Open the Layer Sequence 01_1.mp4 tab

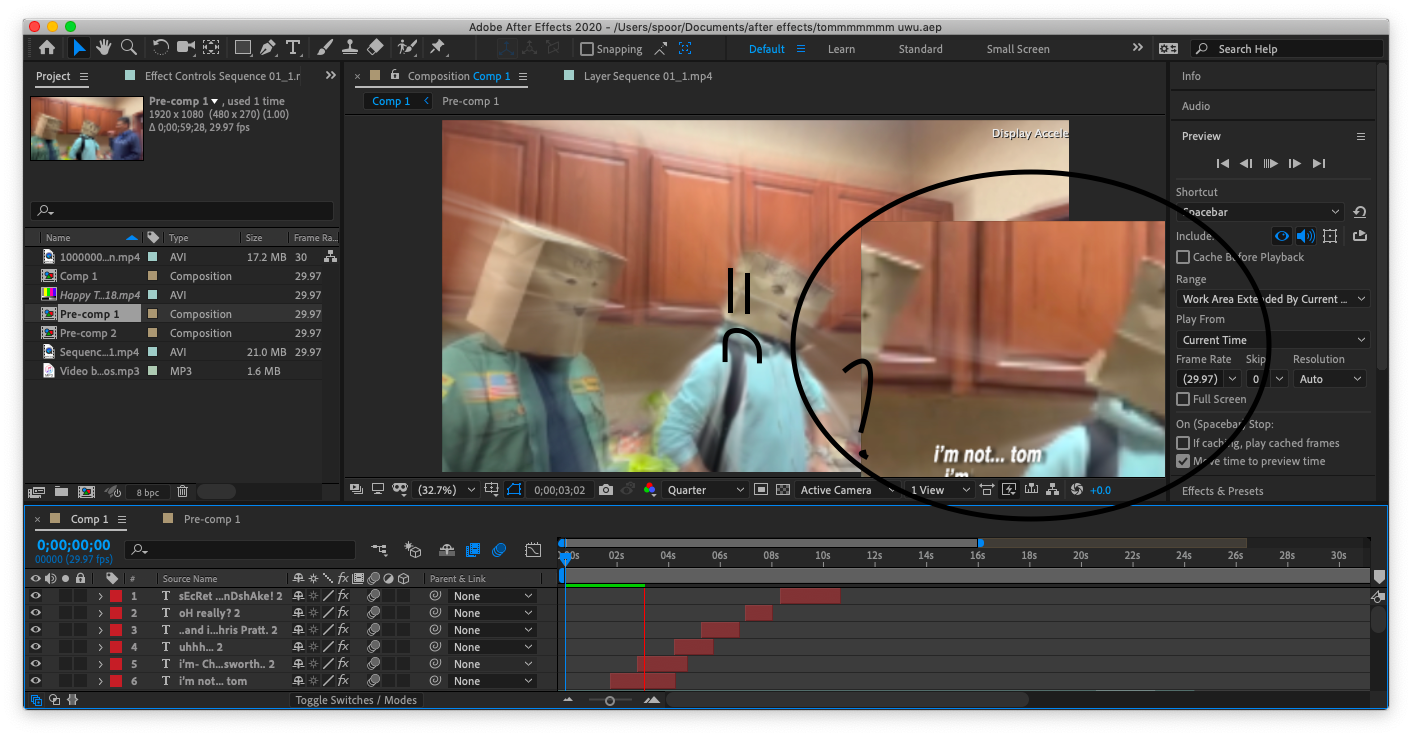tap(650, 75)
